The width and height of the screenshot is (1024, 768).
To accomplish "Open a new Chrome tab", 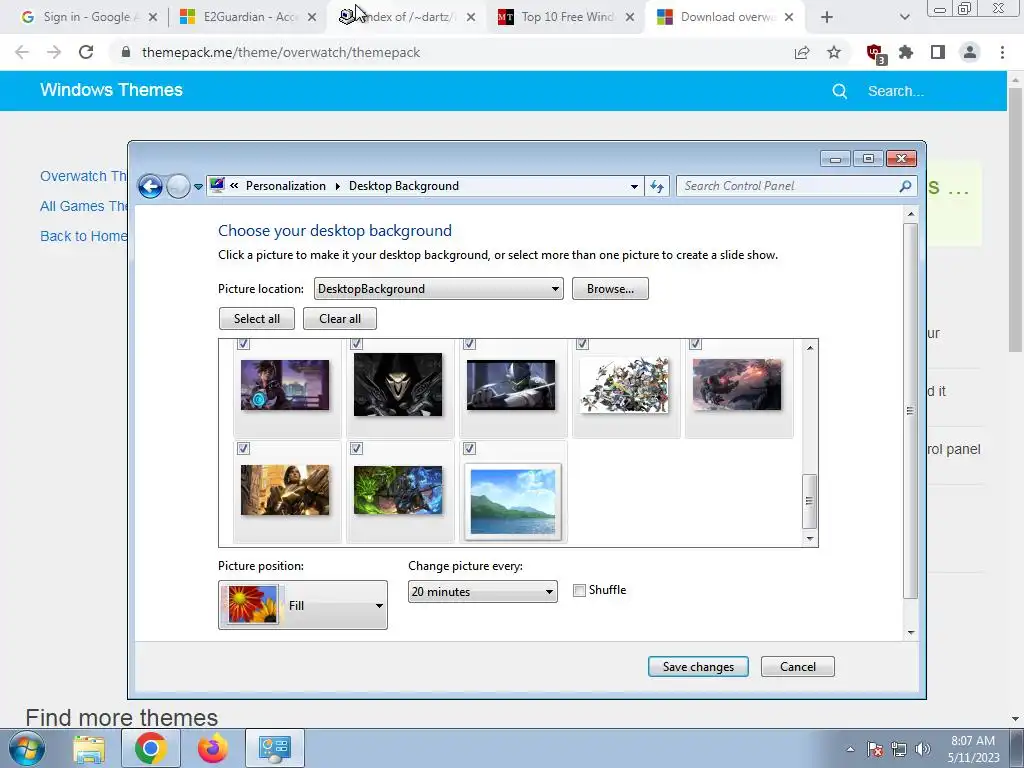I will click(827, 17).
